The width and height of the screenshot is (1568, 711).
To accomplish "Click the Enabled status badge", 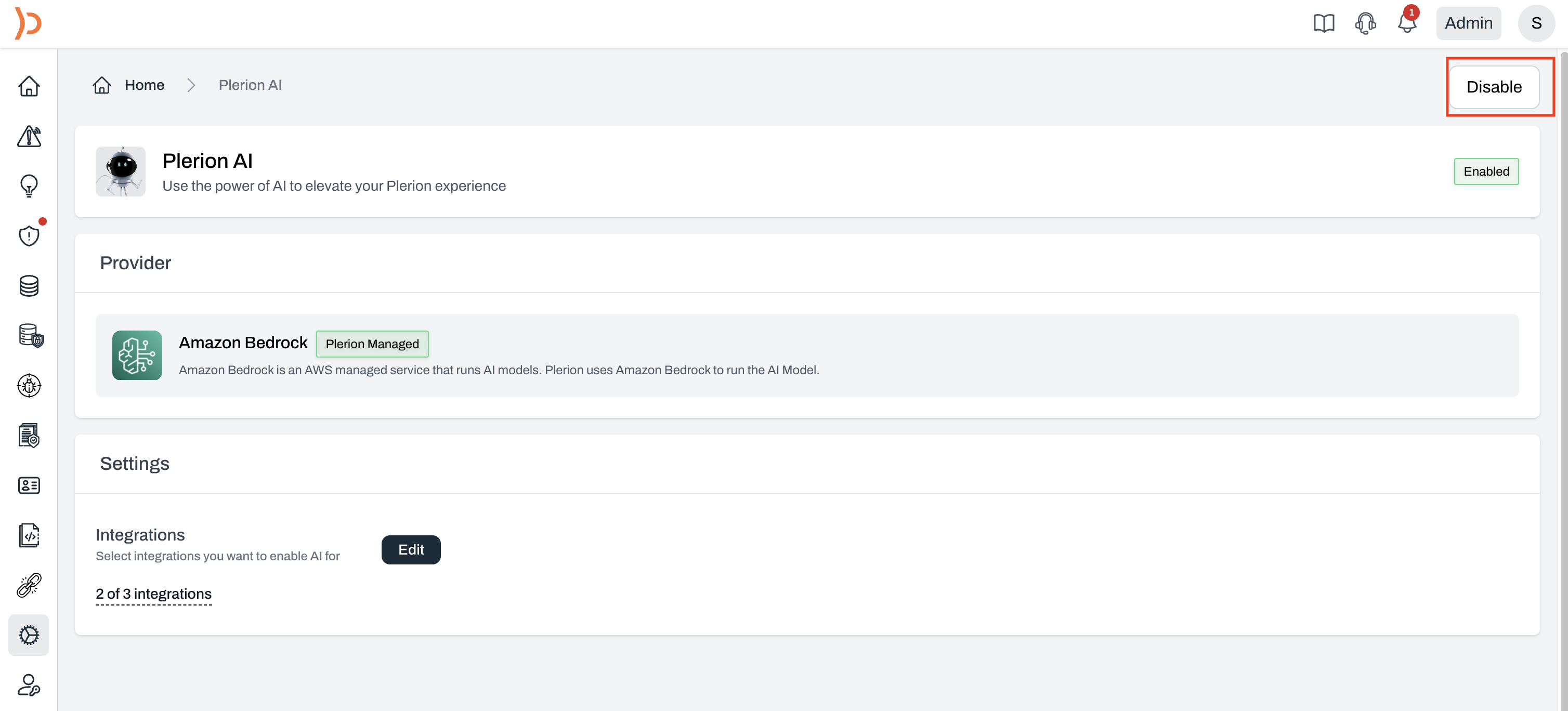I will [x=1486, y=172].
